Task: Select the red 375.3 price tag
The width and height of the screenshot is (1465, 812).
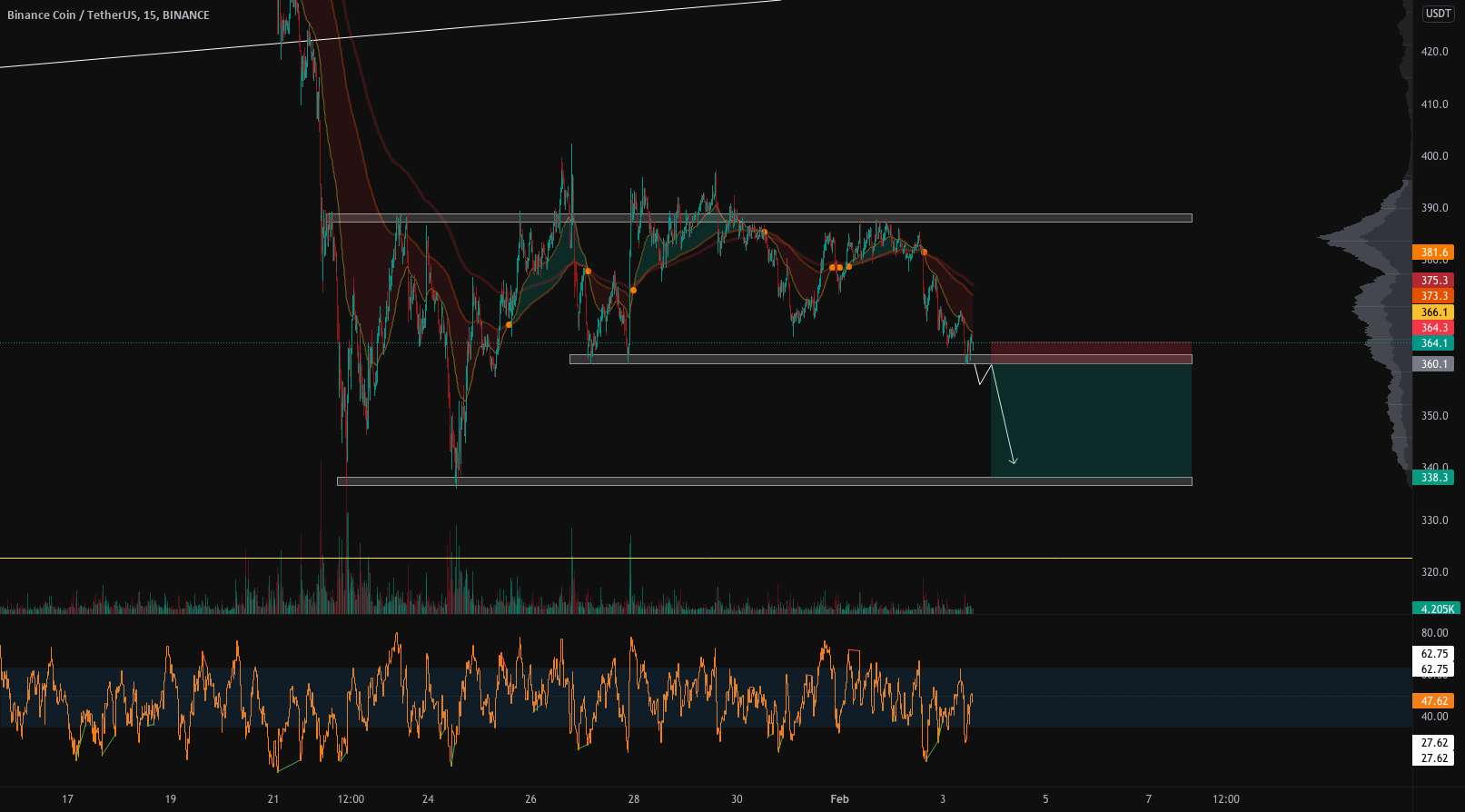Action: [1433, 281]
